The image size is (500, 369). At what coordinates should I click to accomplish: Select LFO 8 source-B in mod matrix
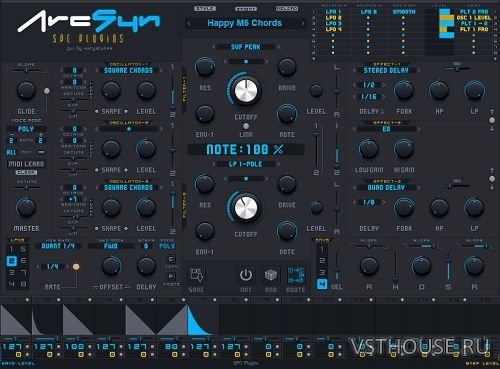(368, 12)
